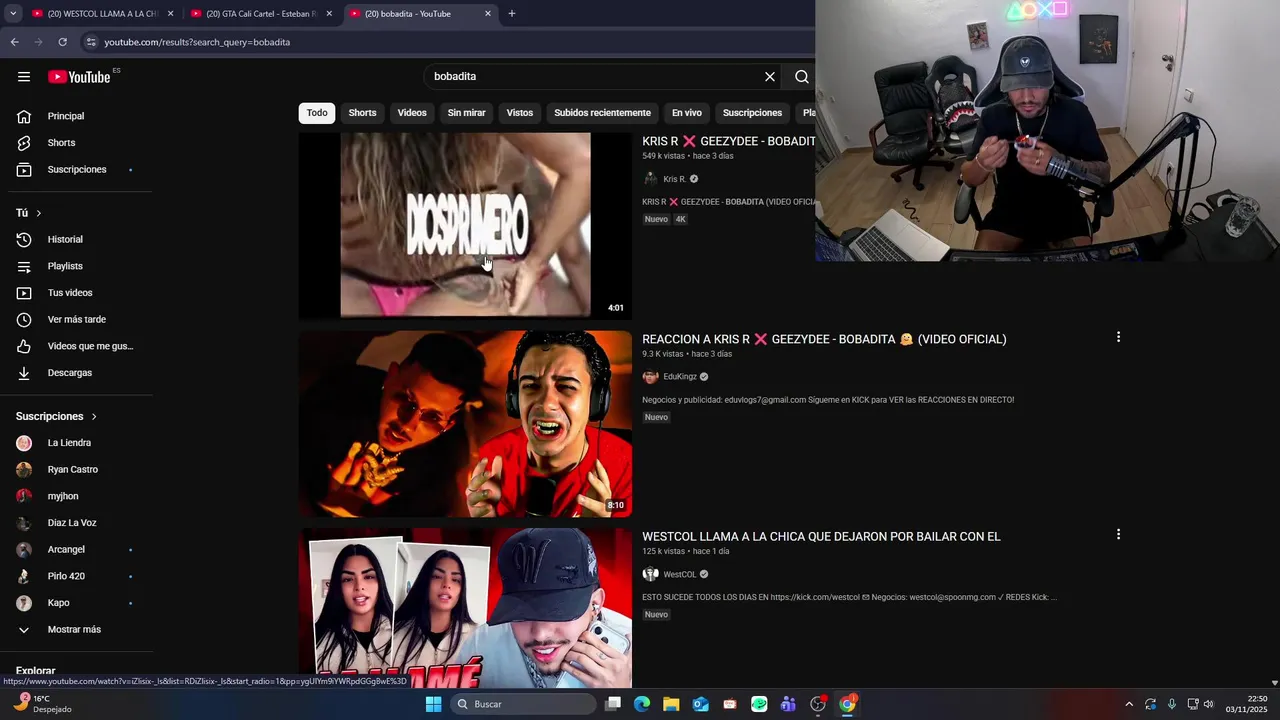Open File Explorer from the taskbar
The image size is (1280, 720).
(671, 704)
